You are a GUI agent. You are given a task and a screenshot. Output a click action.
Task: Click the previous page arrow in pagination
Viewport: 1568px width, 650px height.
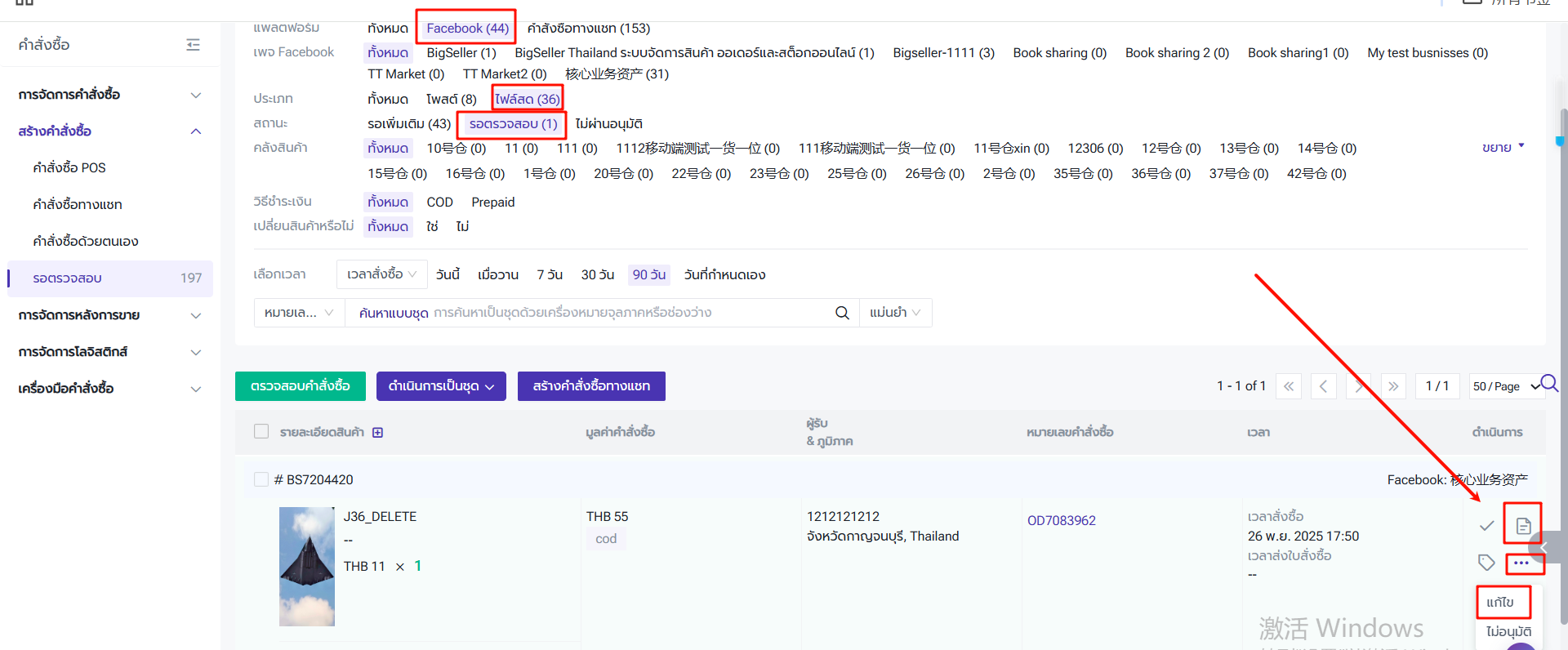coord(1323,386)
